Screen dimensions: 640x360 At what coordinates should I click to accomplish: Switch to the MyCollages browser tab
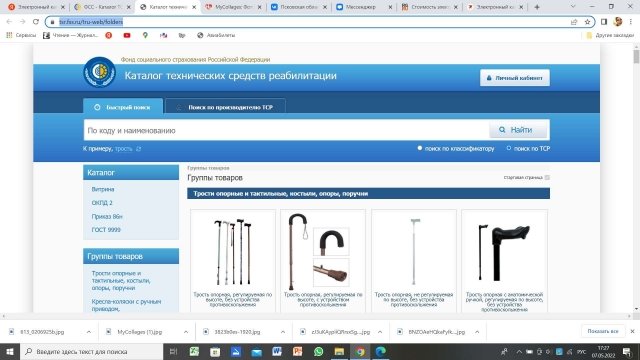click(x=233, y=7)
